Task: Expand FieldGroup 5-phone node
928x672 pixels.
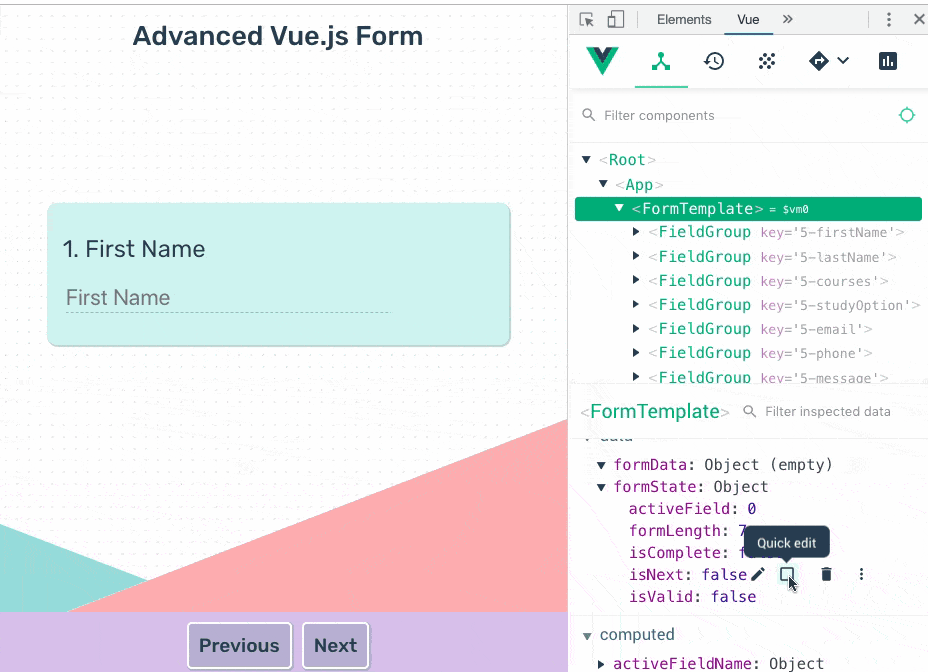Action: (x=636, y=353)
